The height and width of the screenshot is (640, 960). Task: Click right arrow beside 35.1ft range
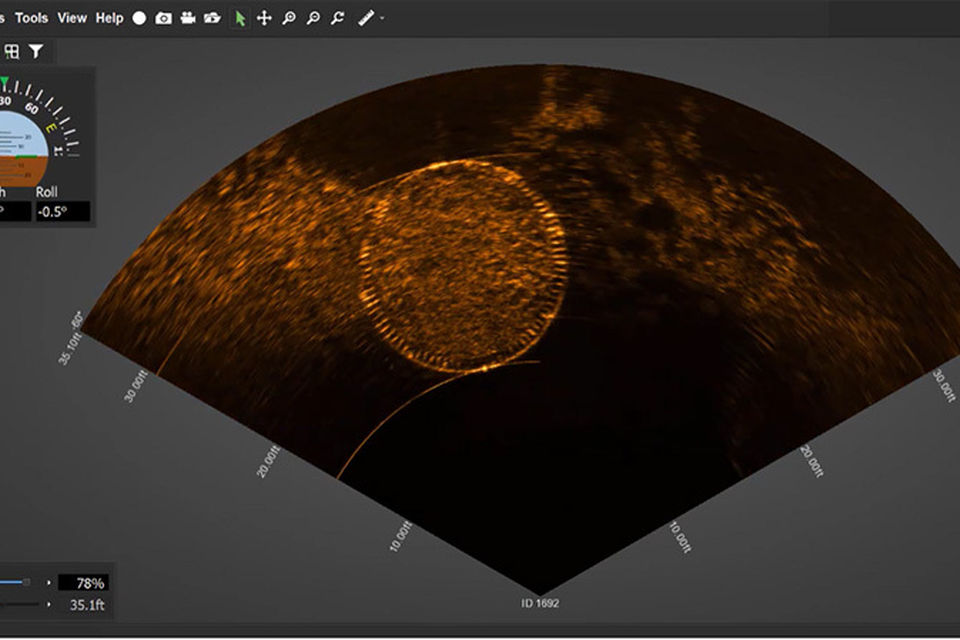pyautogui.click(x=48, y=604)
